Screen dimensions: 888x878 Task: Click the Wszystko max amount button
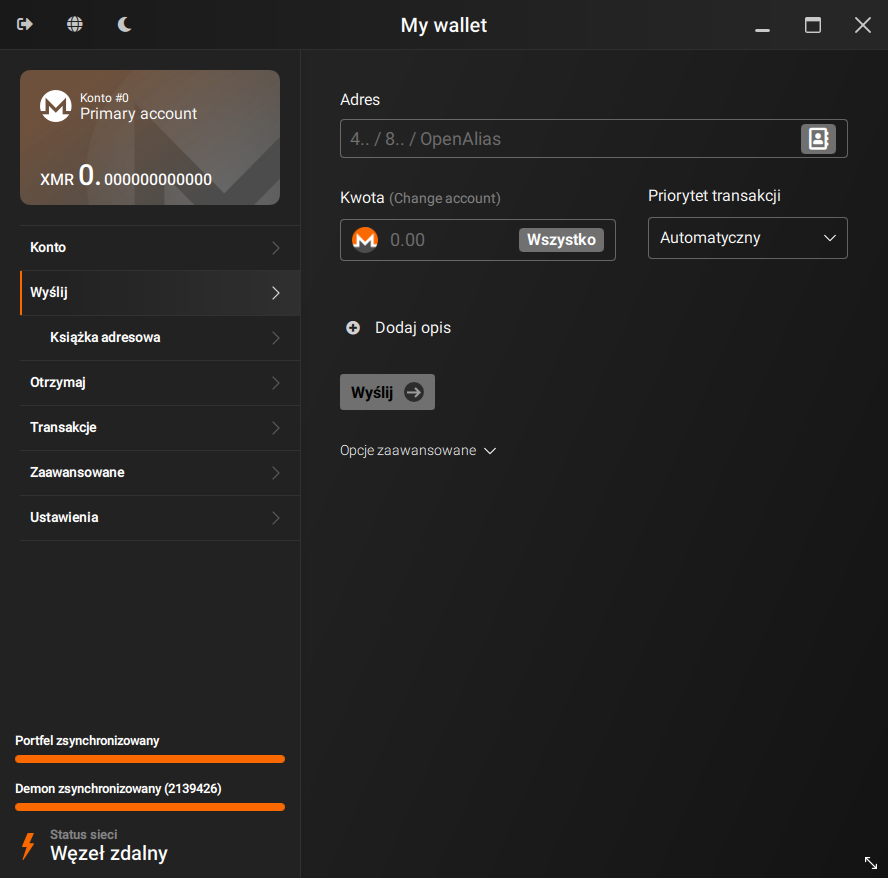point(561,239)
